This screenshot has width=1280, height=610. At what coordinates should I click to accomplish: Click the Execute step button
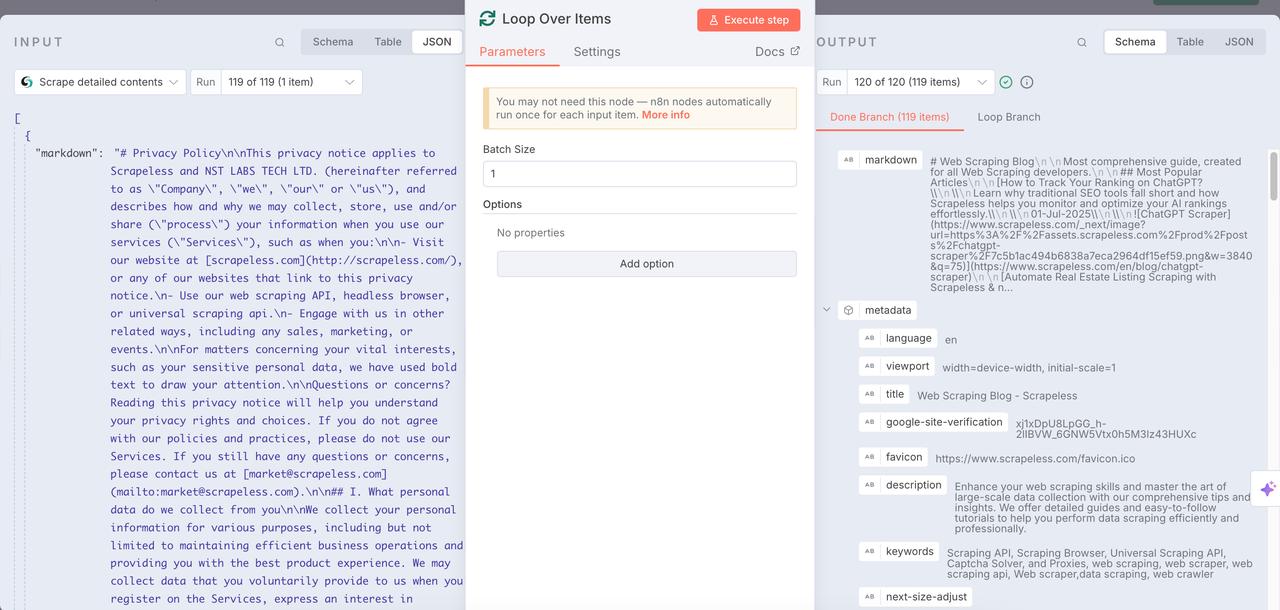point(749,20)
